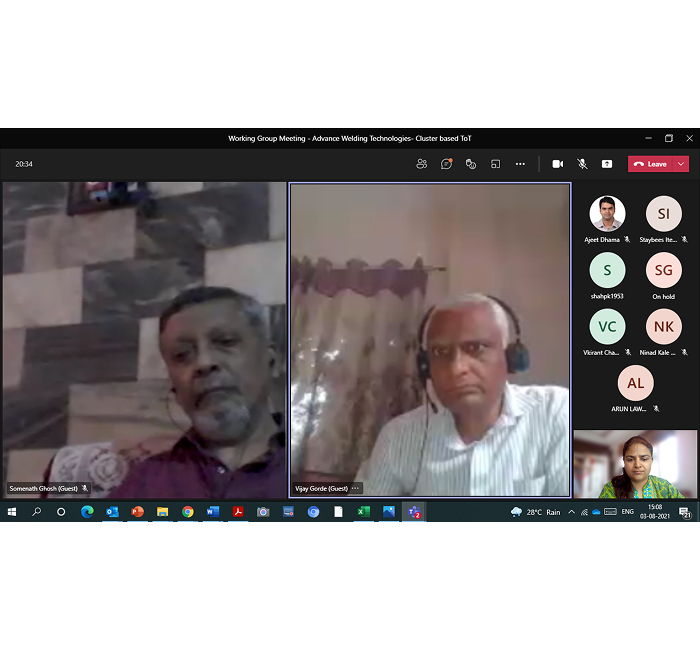
Task: Unmute the microphone
Action: [582, 164]
